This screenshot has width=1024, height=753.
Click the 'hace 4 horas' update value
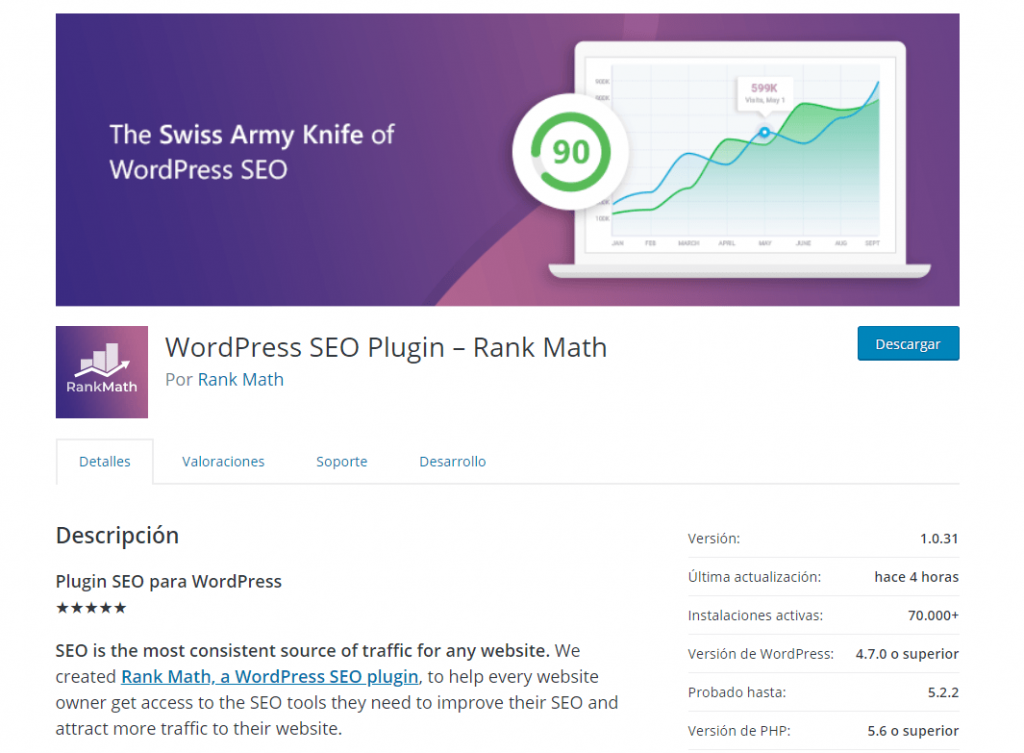pos(916,577)
